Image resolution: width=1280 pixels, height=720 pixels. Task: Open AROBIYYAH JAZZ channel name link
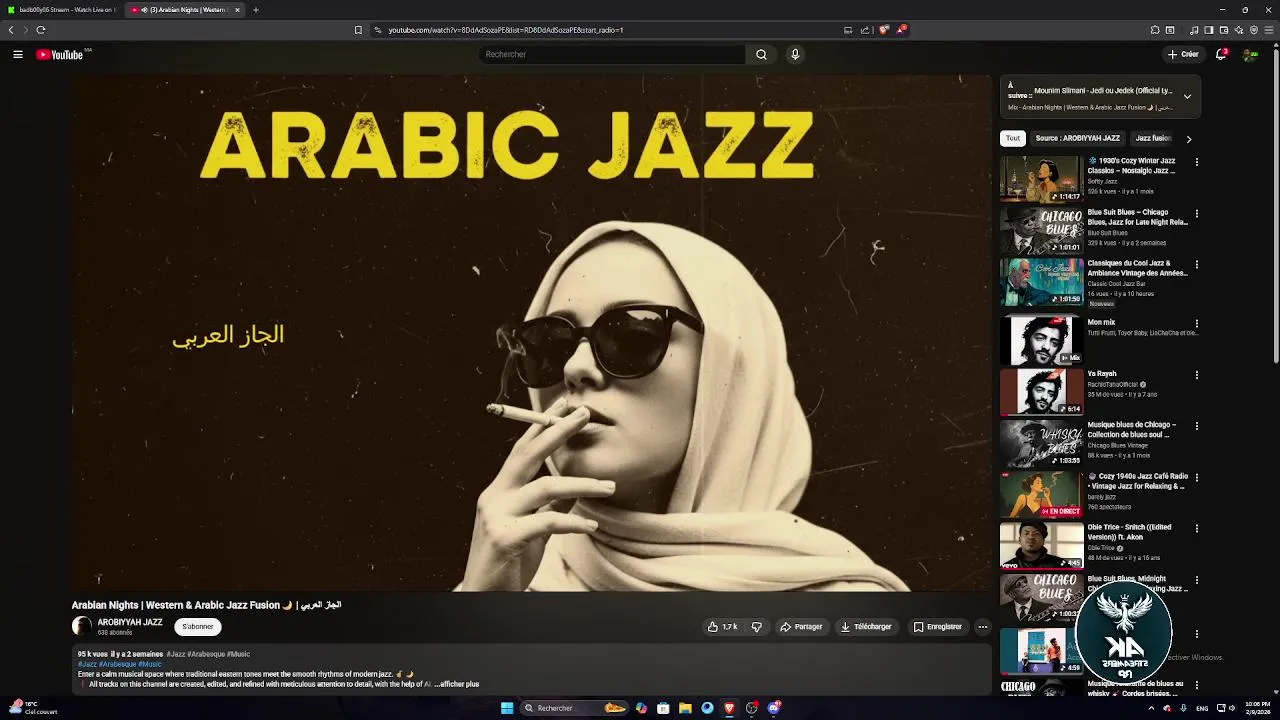click(x=130, y=622)
